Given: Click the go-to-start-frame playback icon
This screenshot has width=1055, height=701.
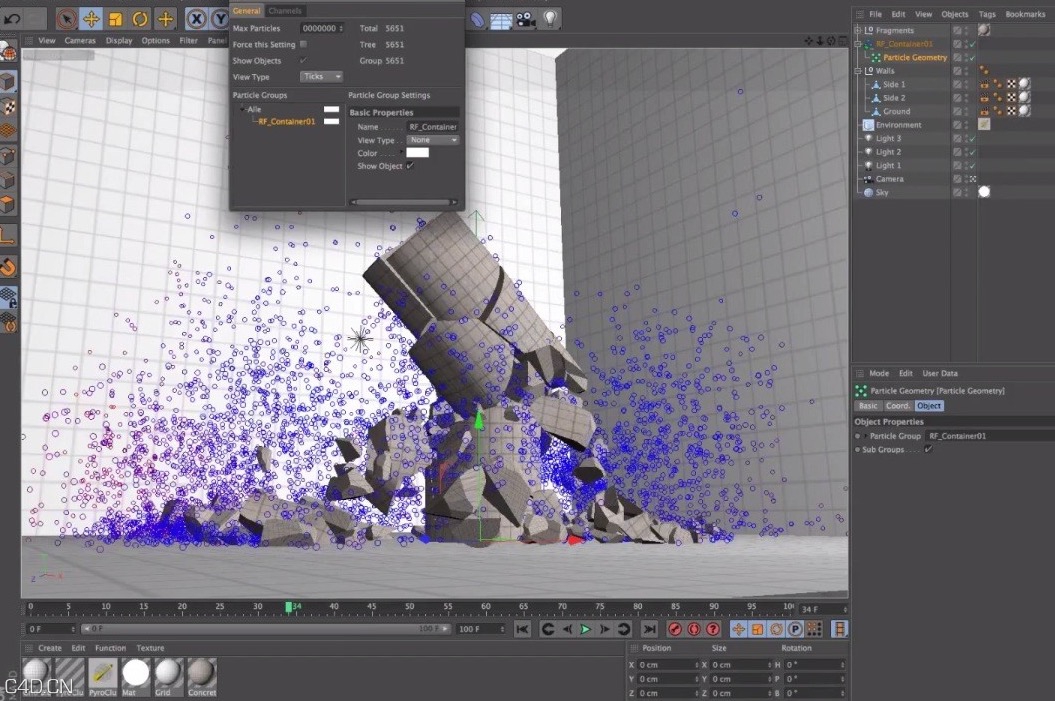Looking at the screenshot, I should (521, 628).
